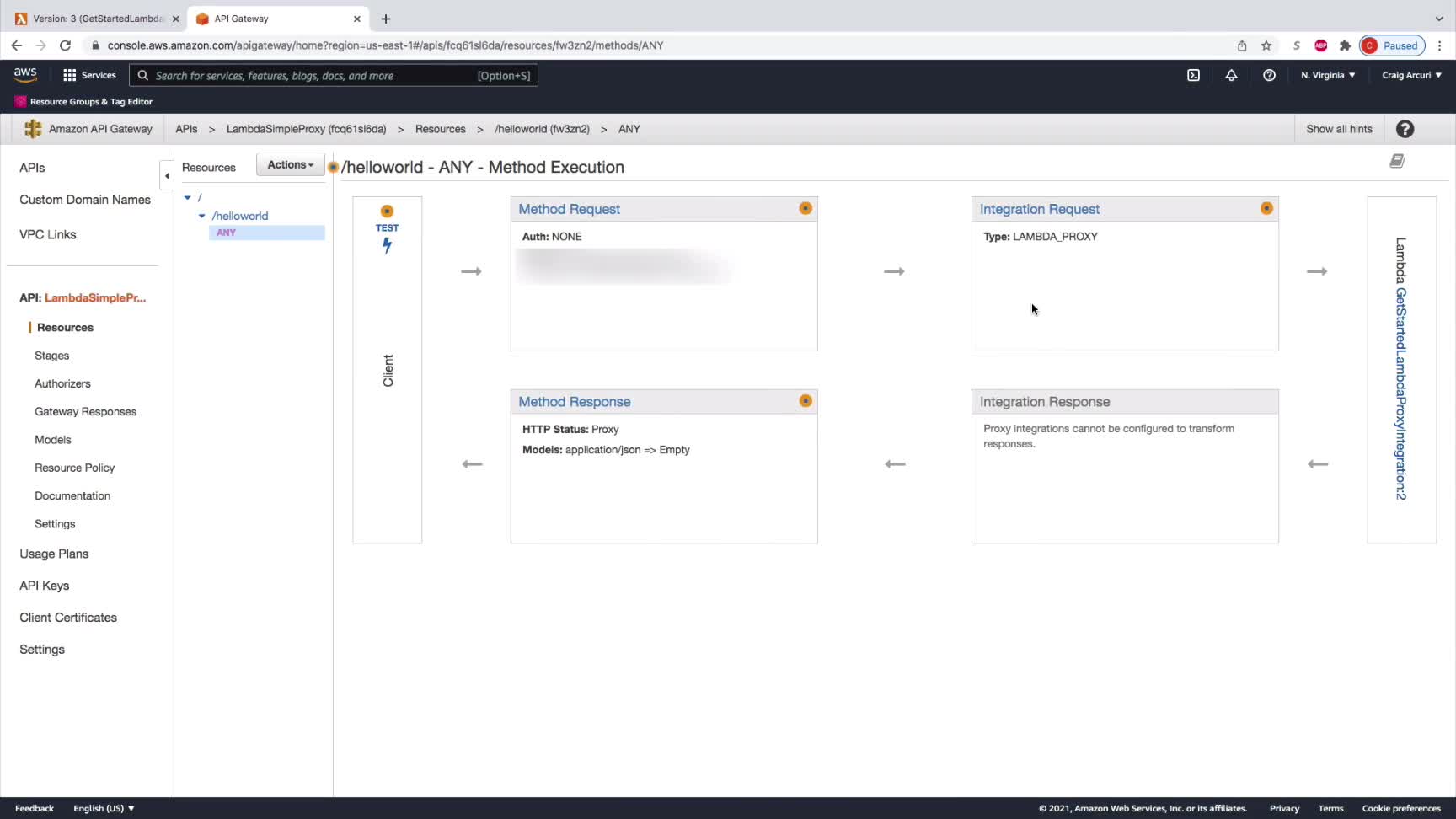Click the orange hint dot on Method Response
The height and width of the screenshot is (819, 1456).
point(806,401)
